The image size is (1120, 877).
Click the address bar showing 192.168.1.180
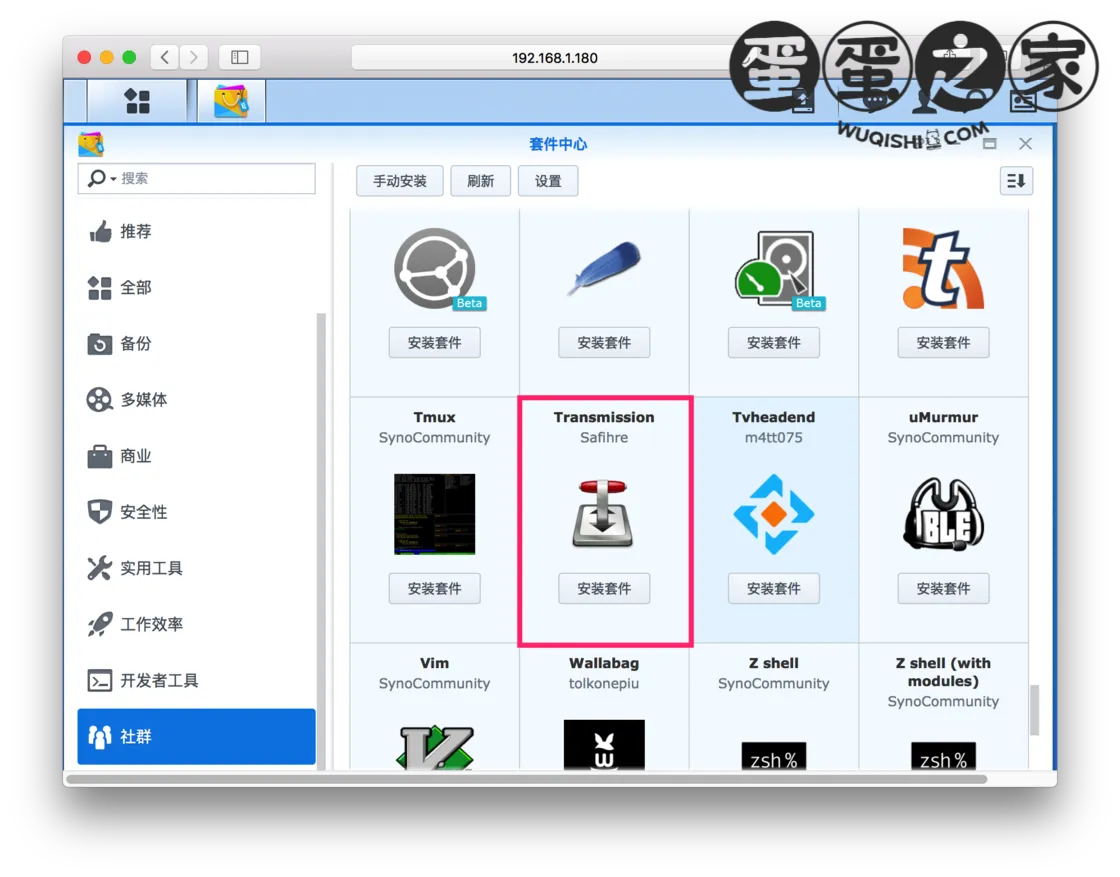pos(554,58)
